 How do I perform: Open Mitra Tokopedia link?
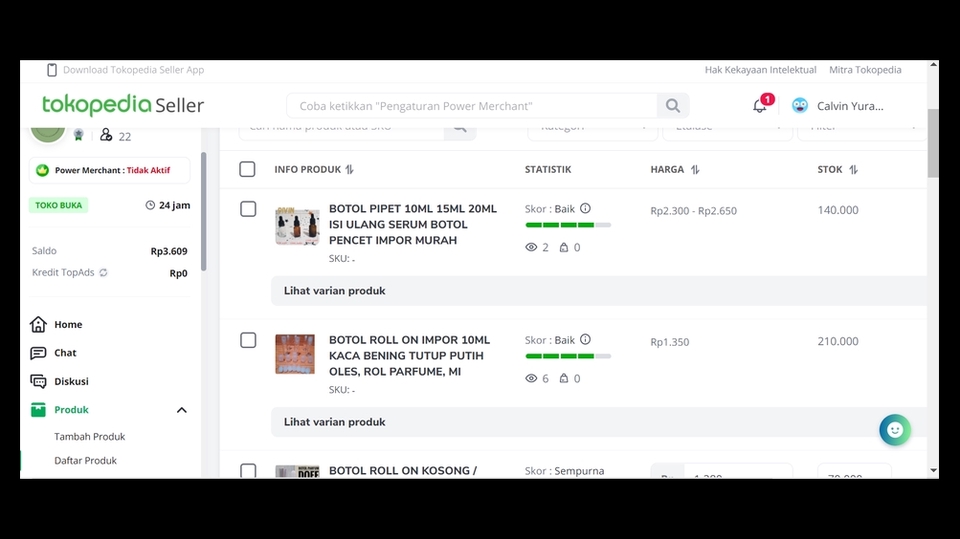(x=865, y=70)
